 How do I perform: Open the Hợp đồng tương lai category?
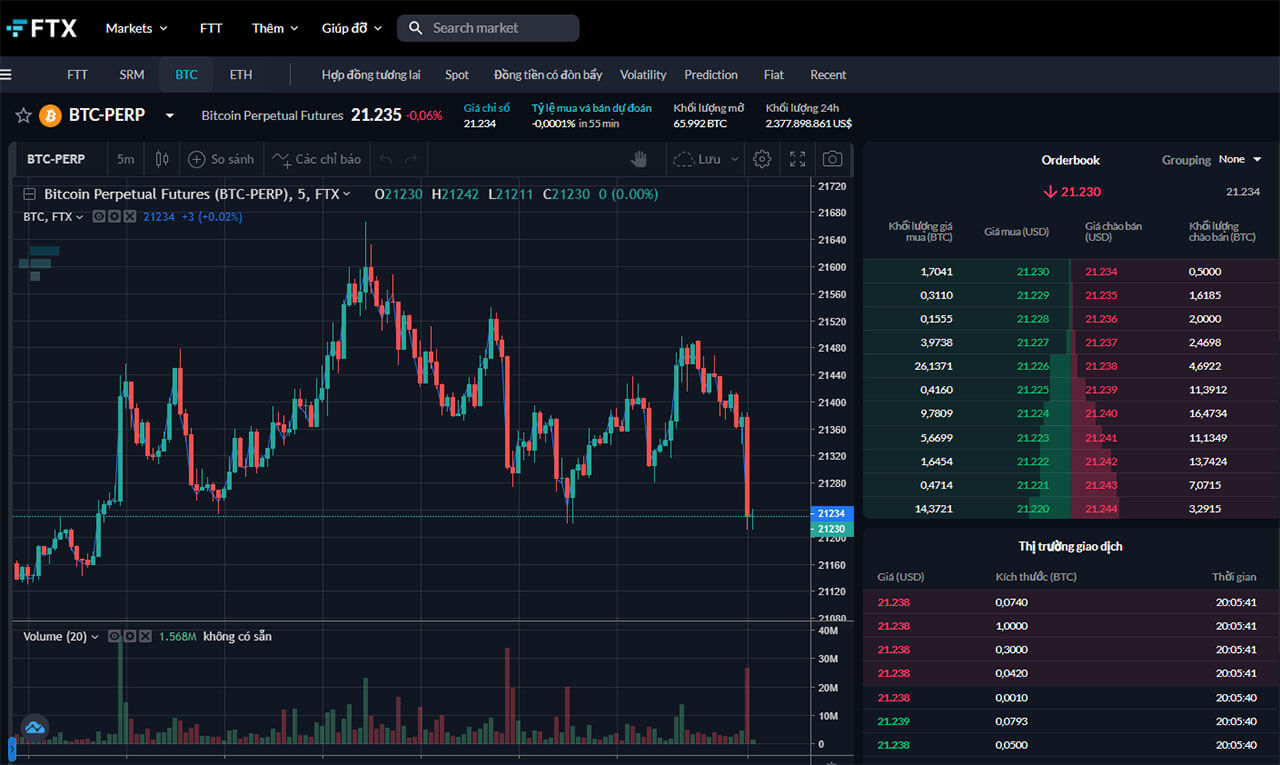click(371, 75)
